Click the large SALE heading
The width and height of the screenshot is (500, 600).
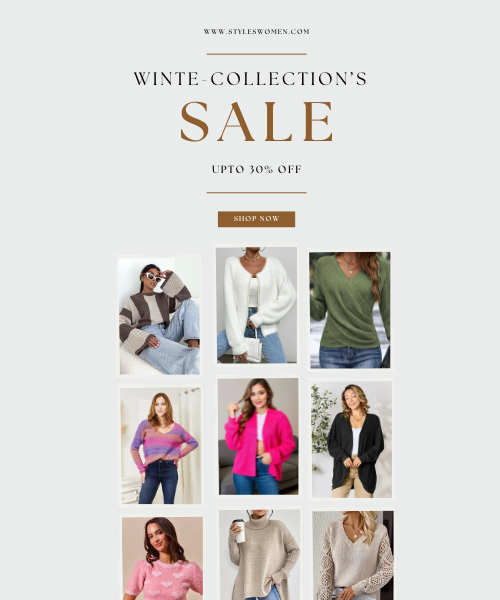click(x=256, y=122)
